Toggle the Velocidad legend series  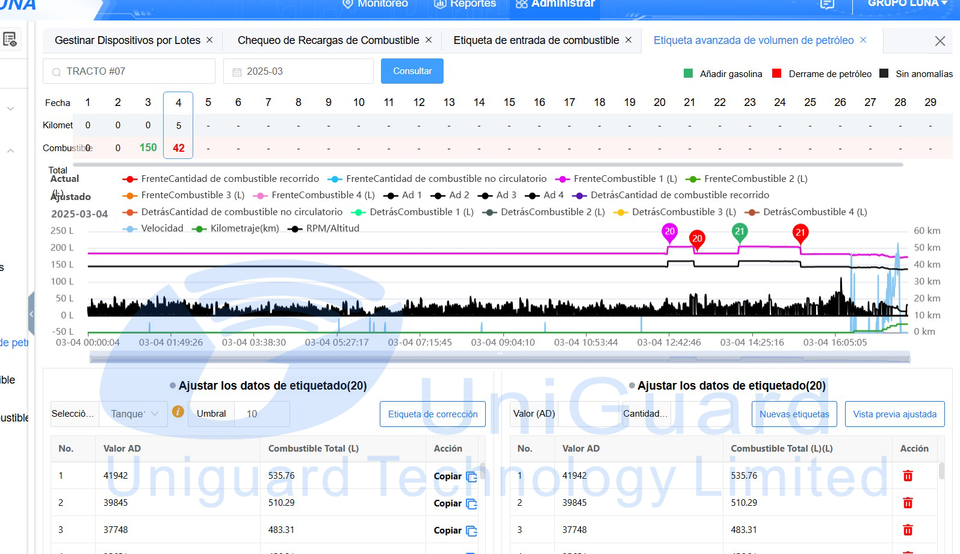pyautogui.click(x=153, y=228)
